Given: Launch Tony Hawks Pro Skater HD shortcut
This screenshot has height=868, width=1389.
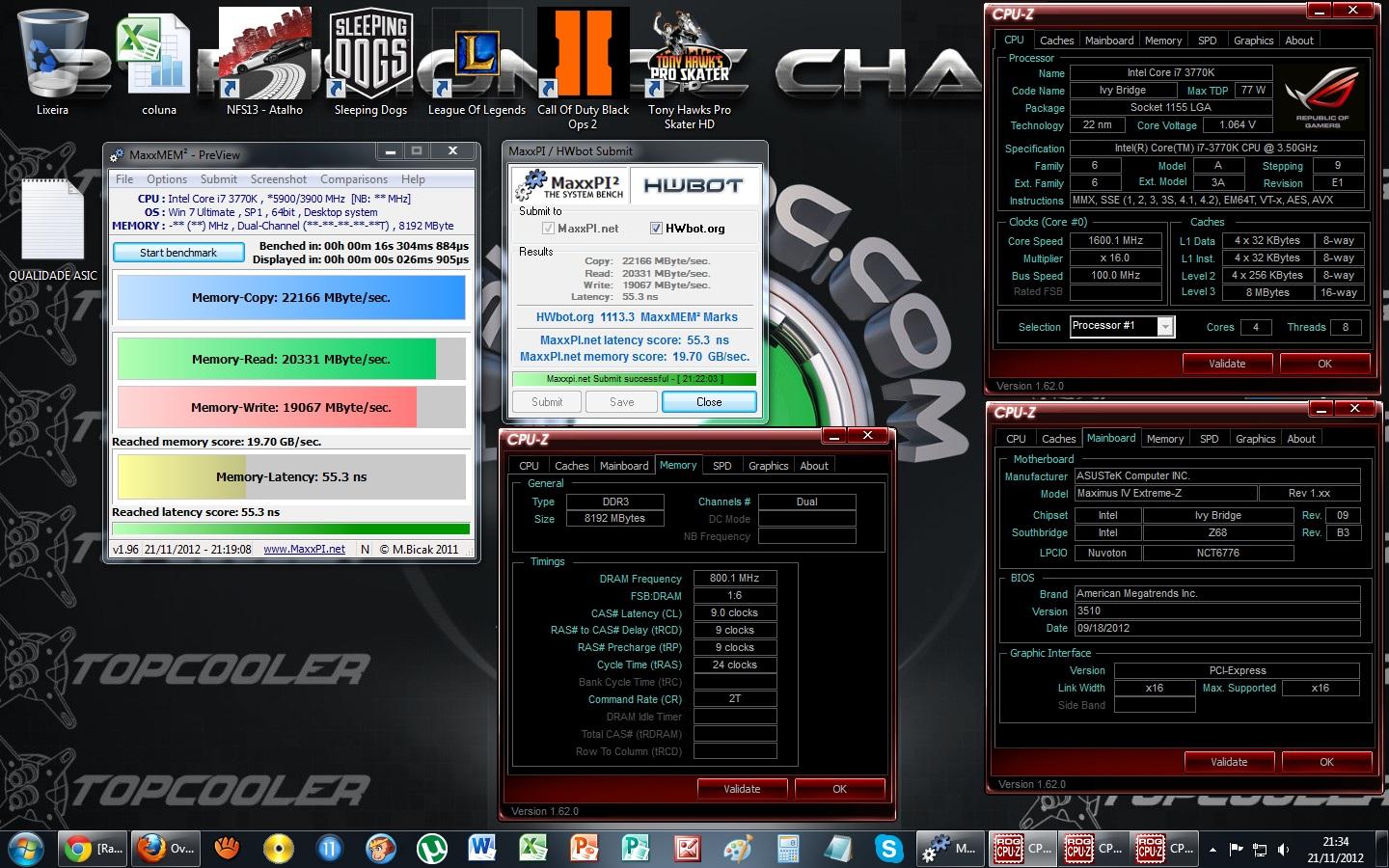Looking at the screenshot, I should coord(689,68).
